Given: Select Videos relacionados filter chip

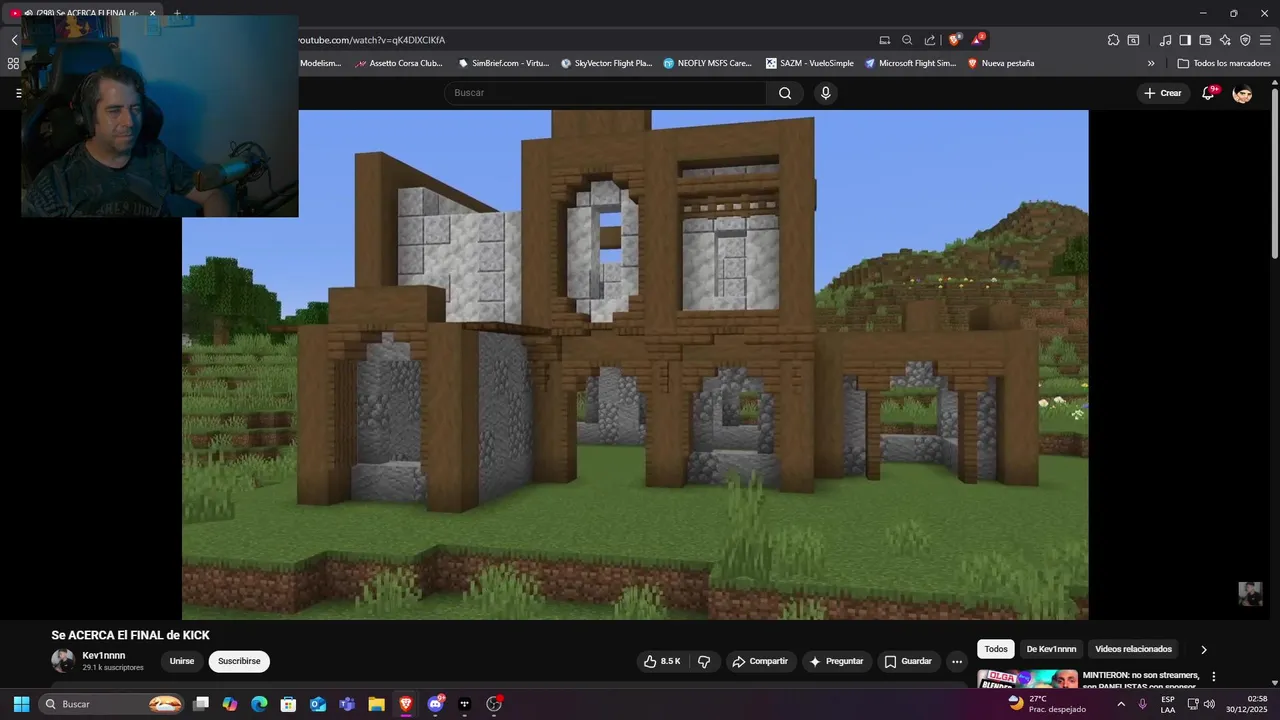Looking at the screenshot, I should pyautogui.click(x=1133, y=649).
